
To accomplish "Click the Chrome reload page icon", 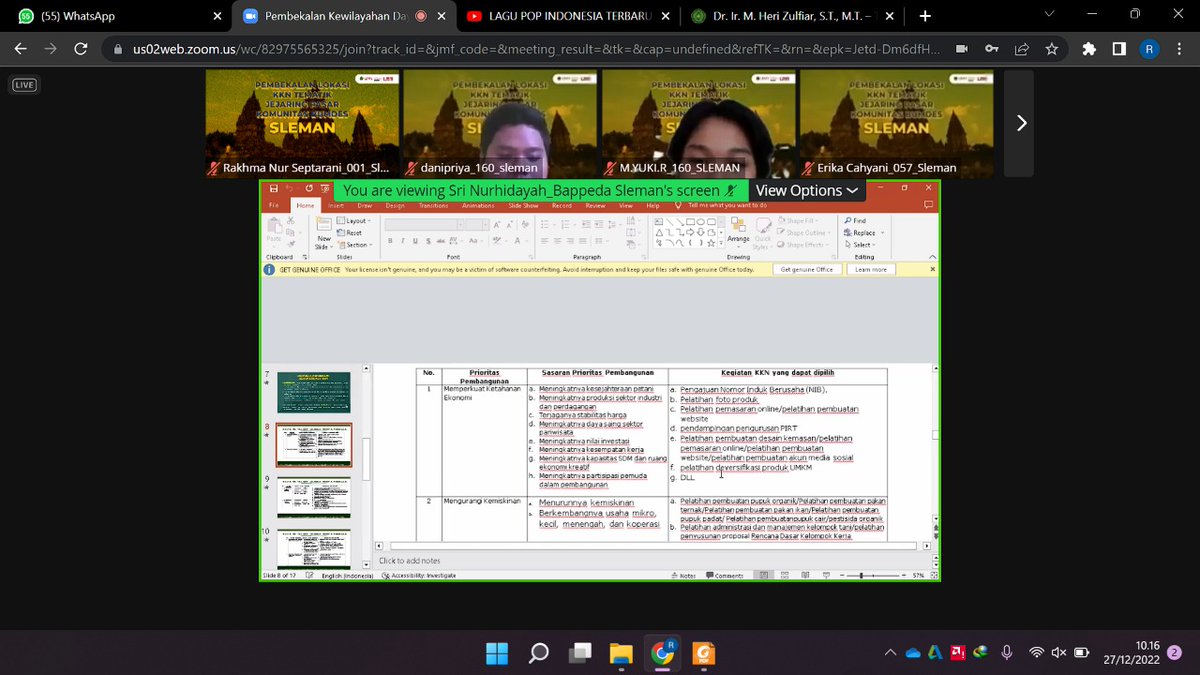I will point(80,49).
